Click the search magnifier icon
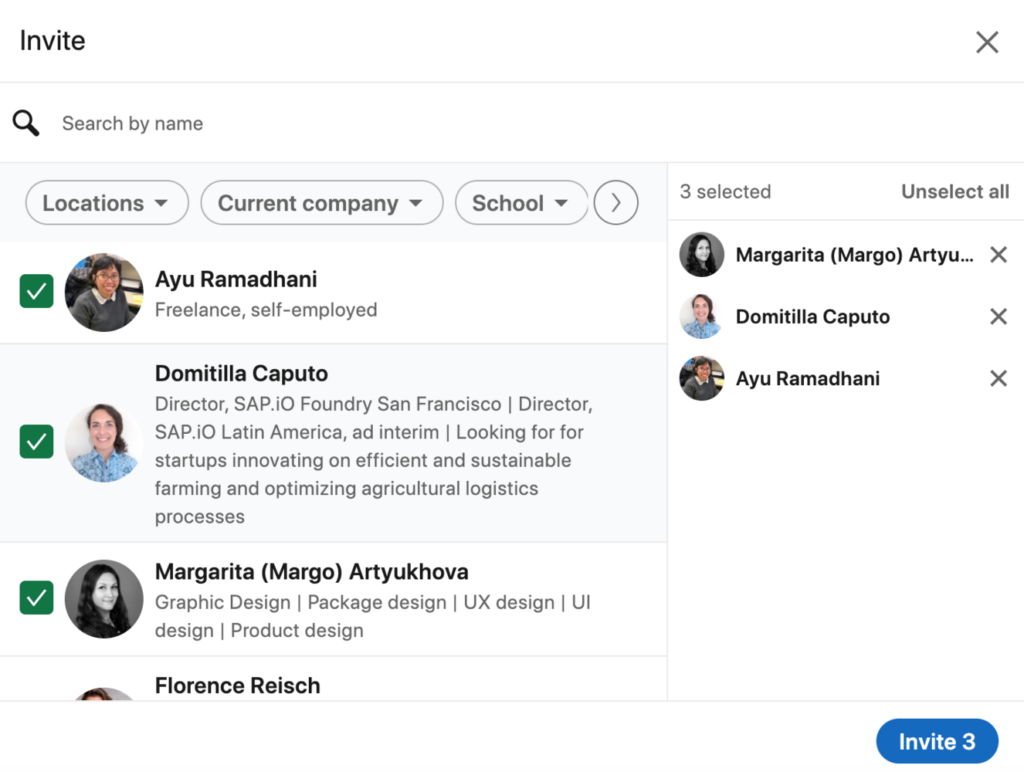The width and height of the screenshot is (1024, 772). click(26, 123)
